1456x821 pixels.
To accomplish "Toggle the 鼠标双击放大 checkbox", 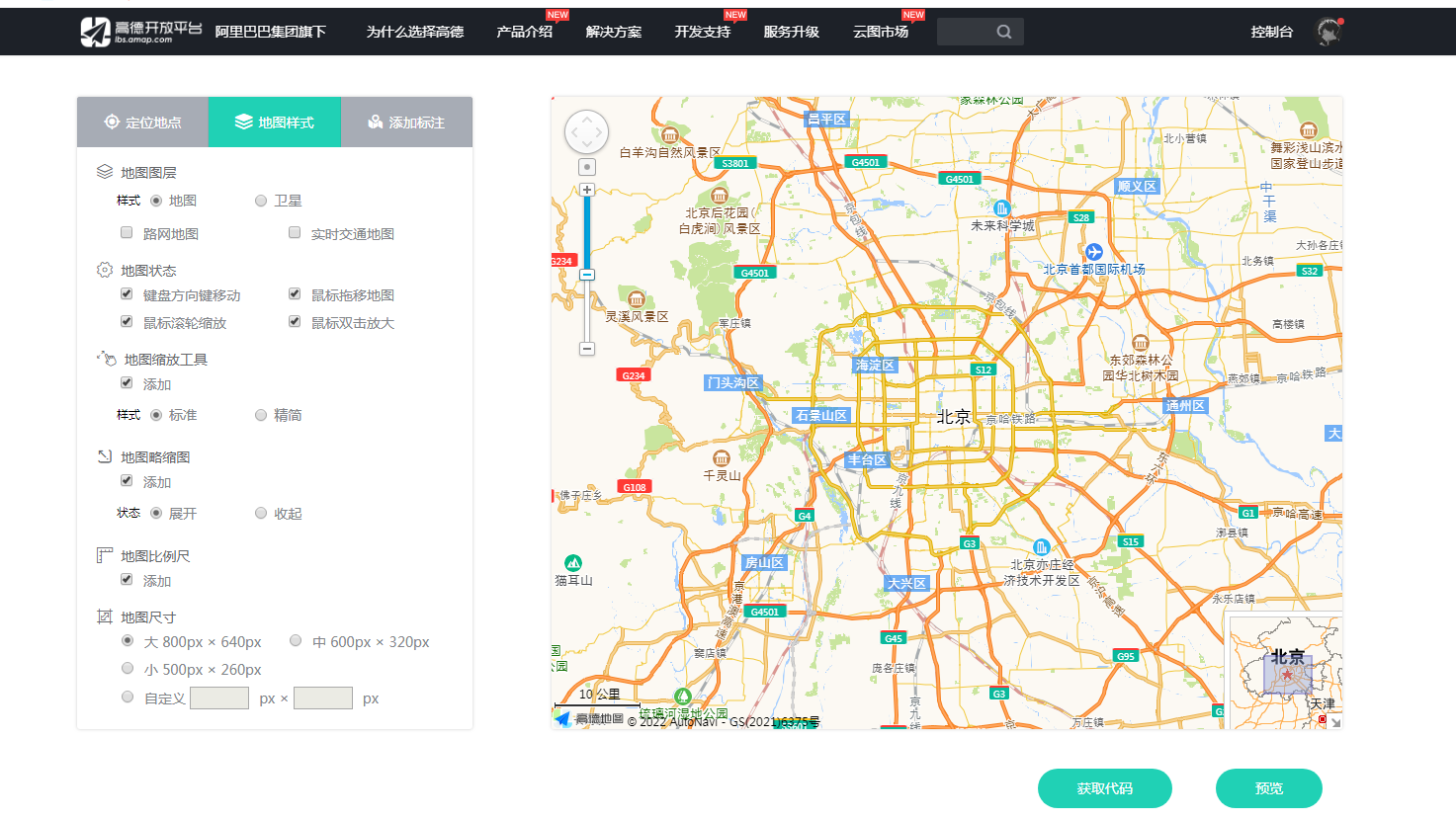I will [x=295, y=321].
